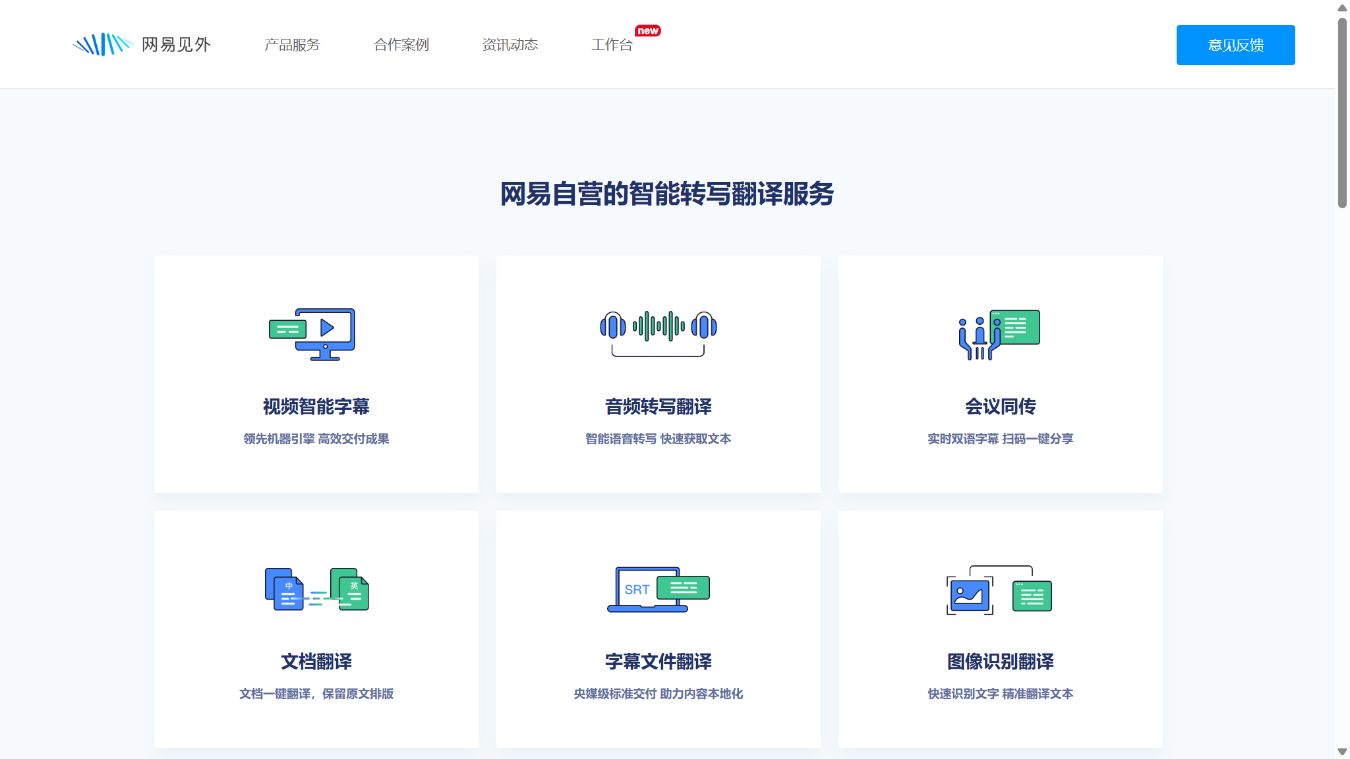Click the scrollbar up arrow
Screen dimensions: 1350x759
click(1342, 8)
